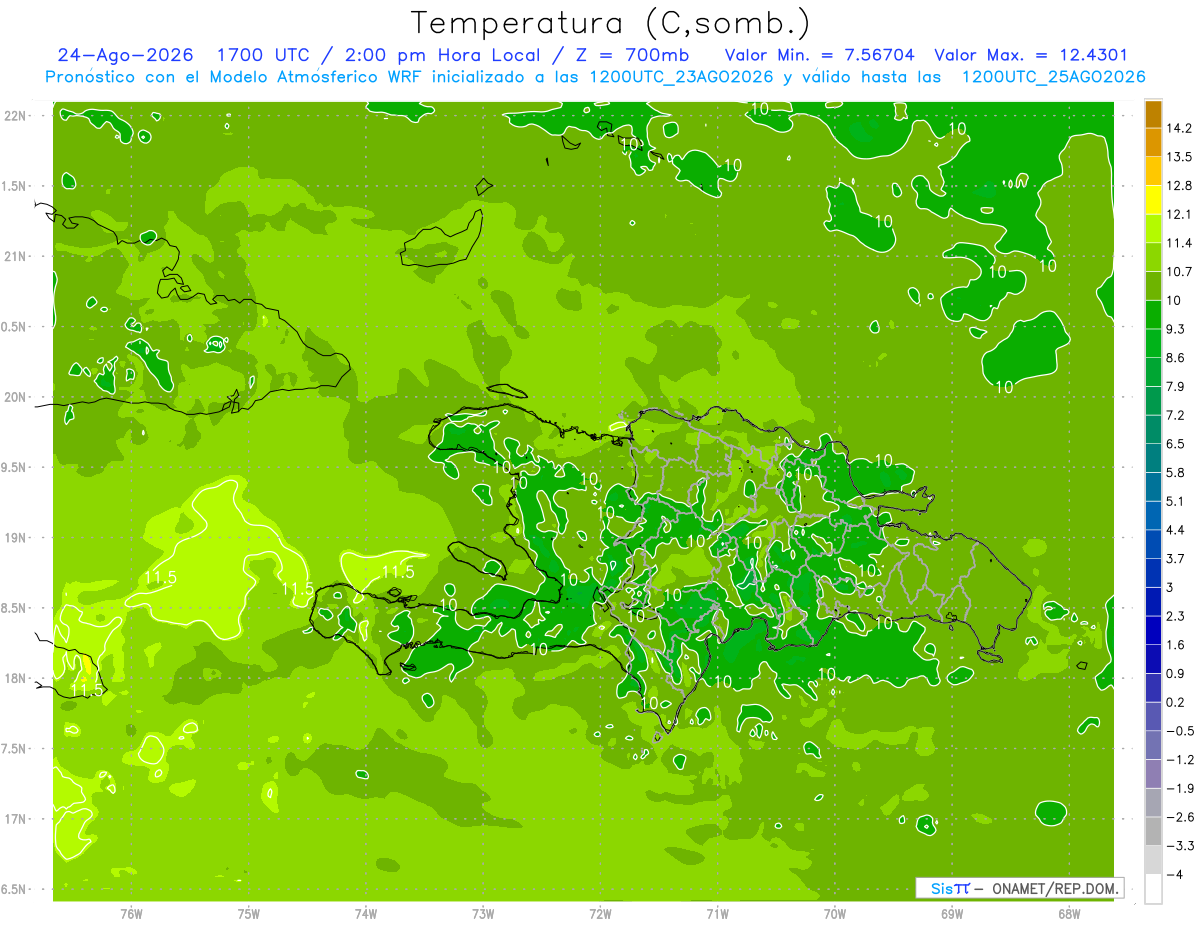The width and height of the screenshot is (1200, 927).
Task: Click the "Temperatura (C,somb.)" chart title
Action: 611,23
